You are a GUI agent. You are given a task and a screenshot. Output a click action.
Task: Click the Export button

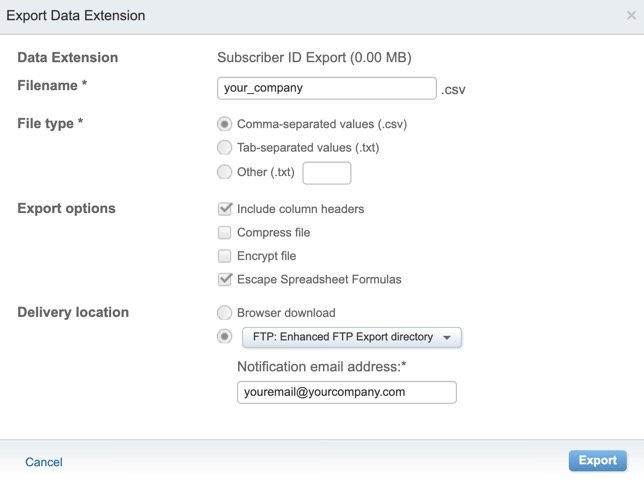click(598, 460)
